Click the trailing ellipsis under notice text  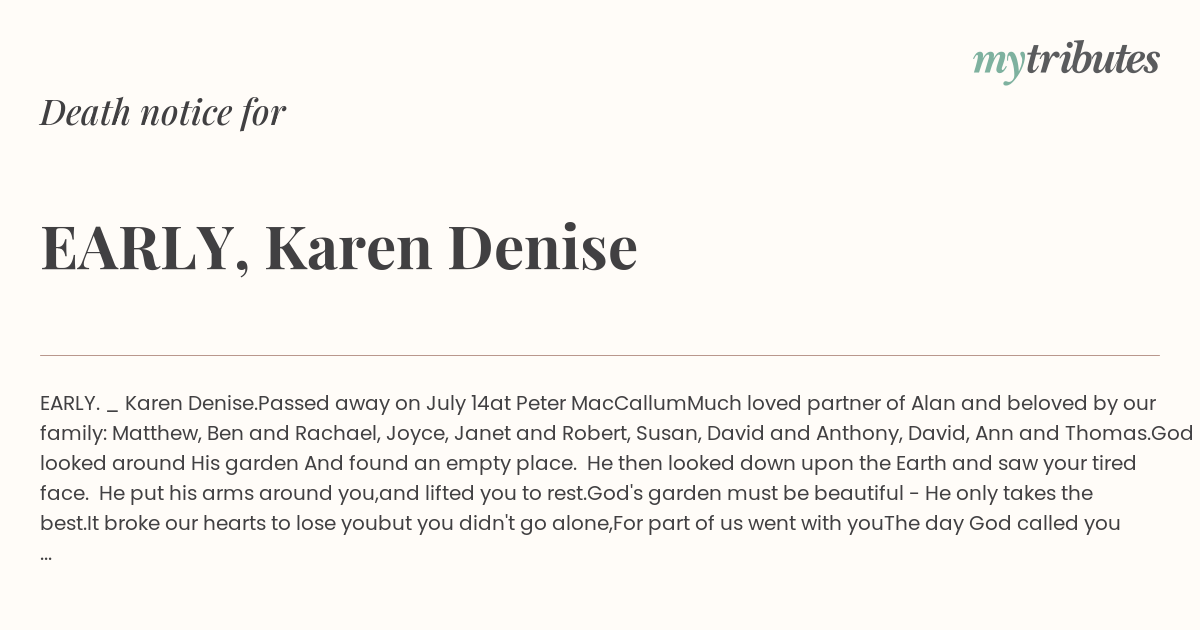(46, 556)
